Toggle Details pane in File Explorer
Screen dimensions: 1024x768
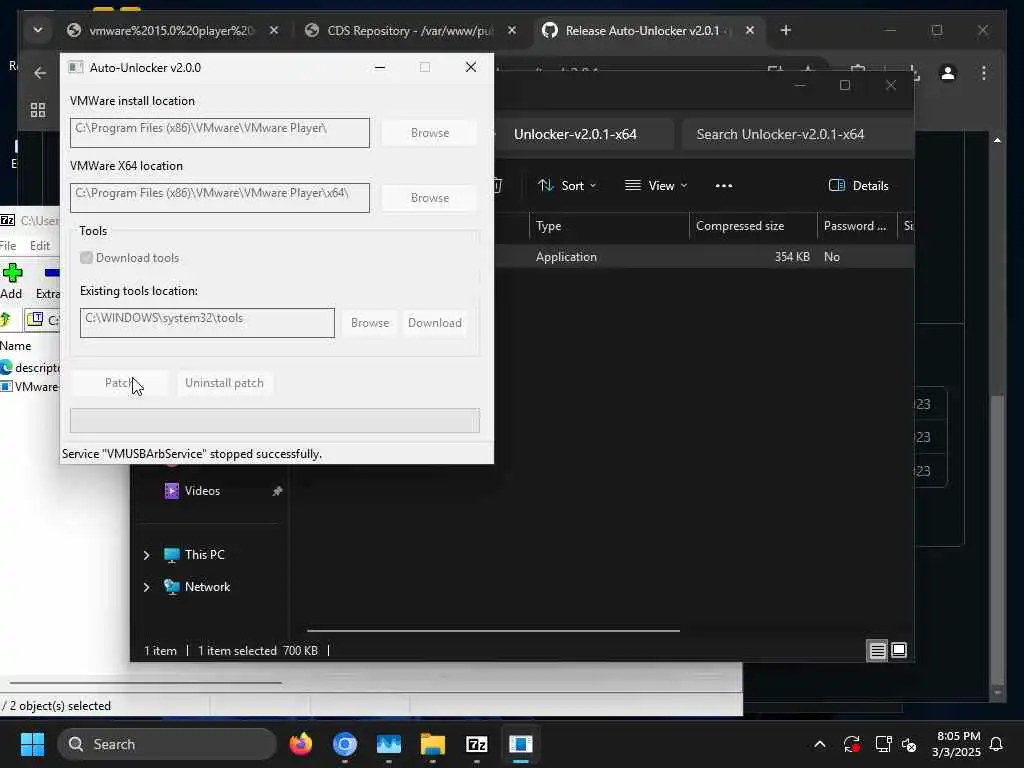click(x=859, y=185)
